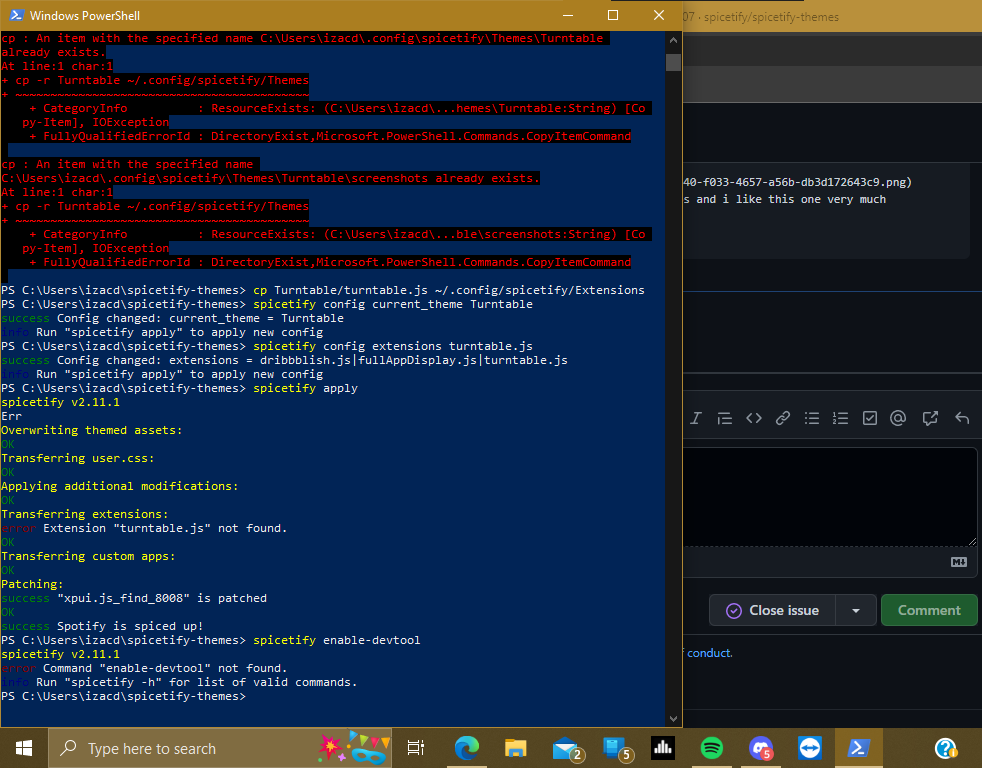Insert a numbered list
This screenshot has width=982, height=768.
(840, 418)
